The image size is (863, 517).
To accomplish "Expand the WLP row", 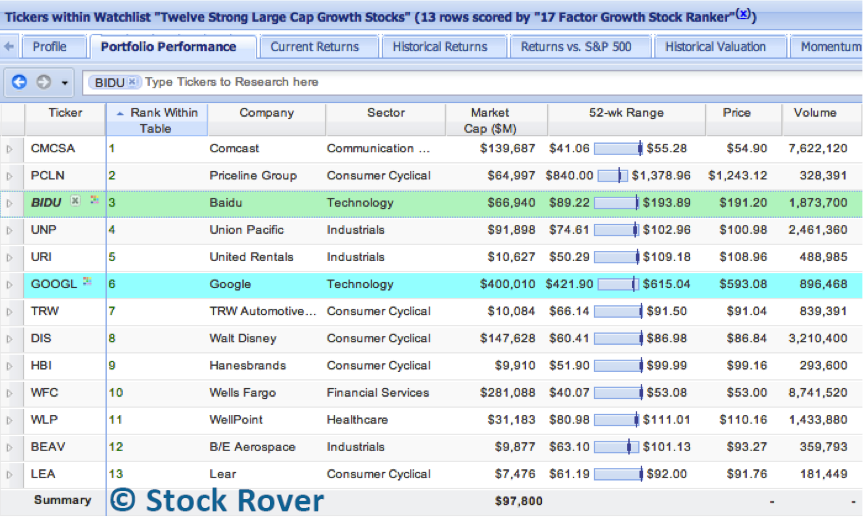I will tap(9, 420).
